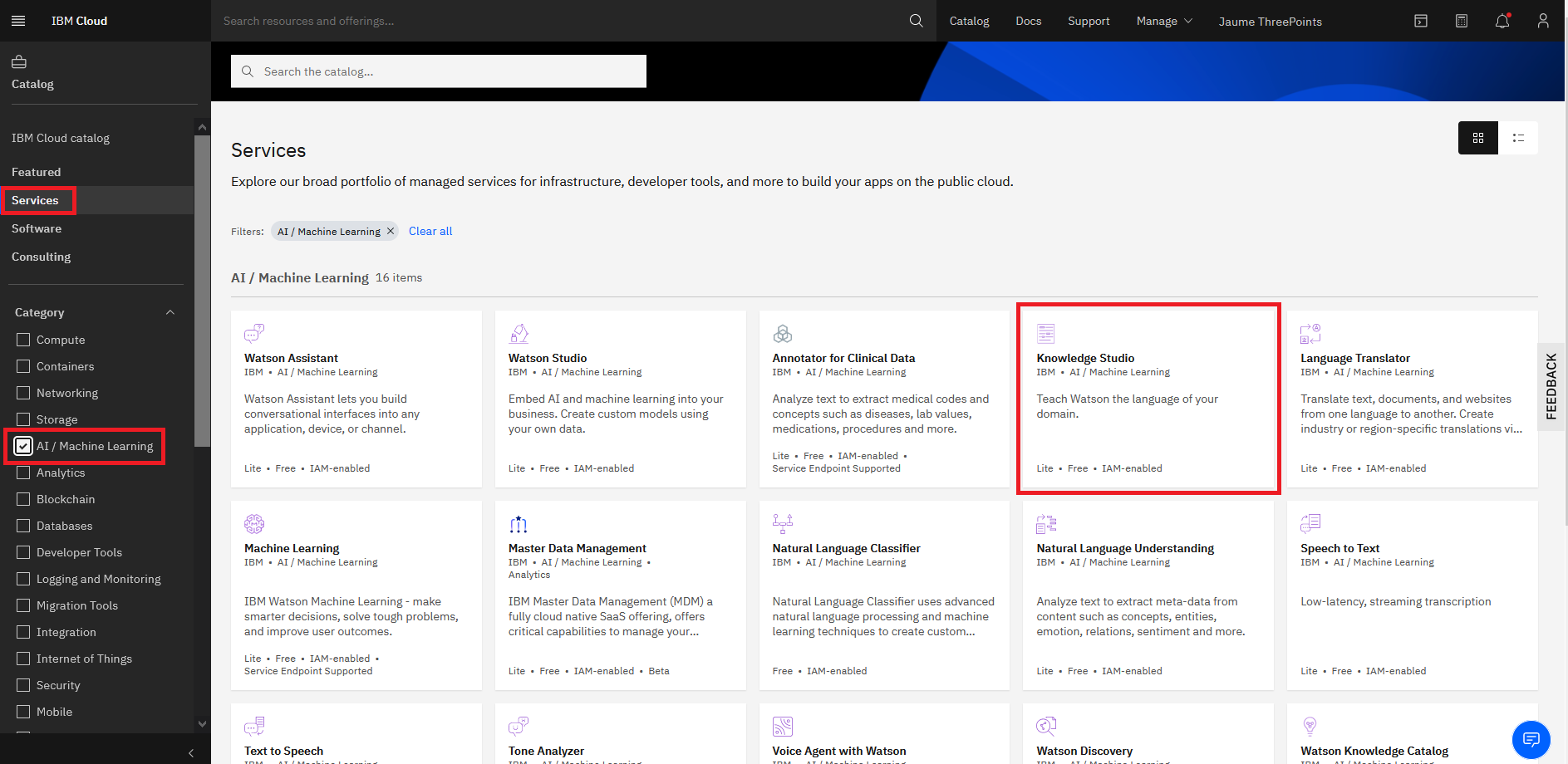Check the Containers category checkbox
The width and height of the screenshot is (1568, 764).
coord(23,366)
